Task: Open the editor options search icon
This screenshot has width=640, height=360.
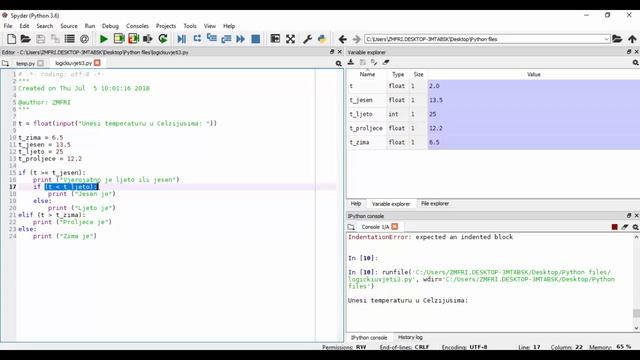Action: tap(338, 63)
